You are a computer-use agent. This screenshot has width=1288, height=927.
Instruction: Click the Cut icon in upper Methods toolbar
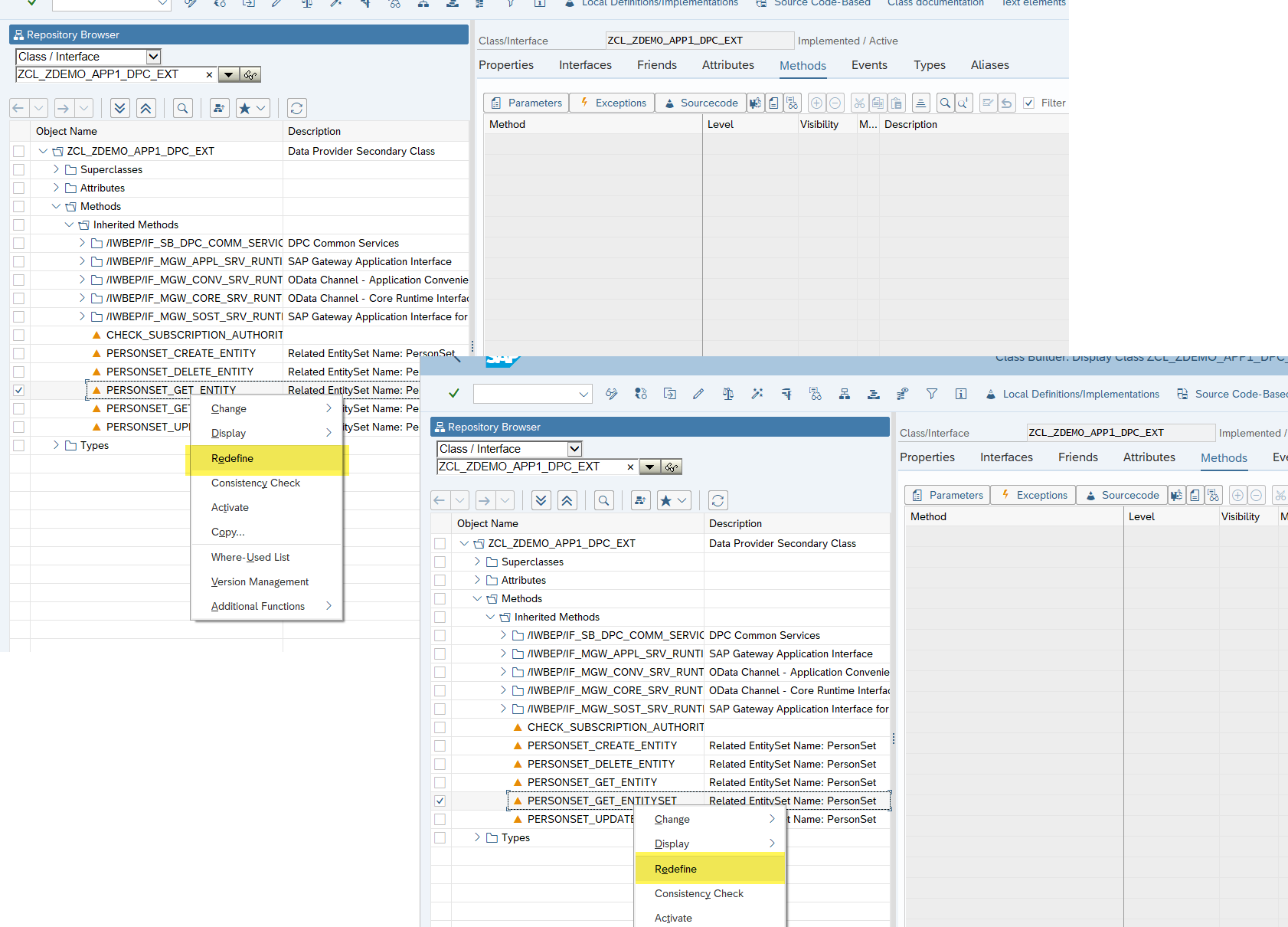(x=859, y=103)
